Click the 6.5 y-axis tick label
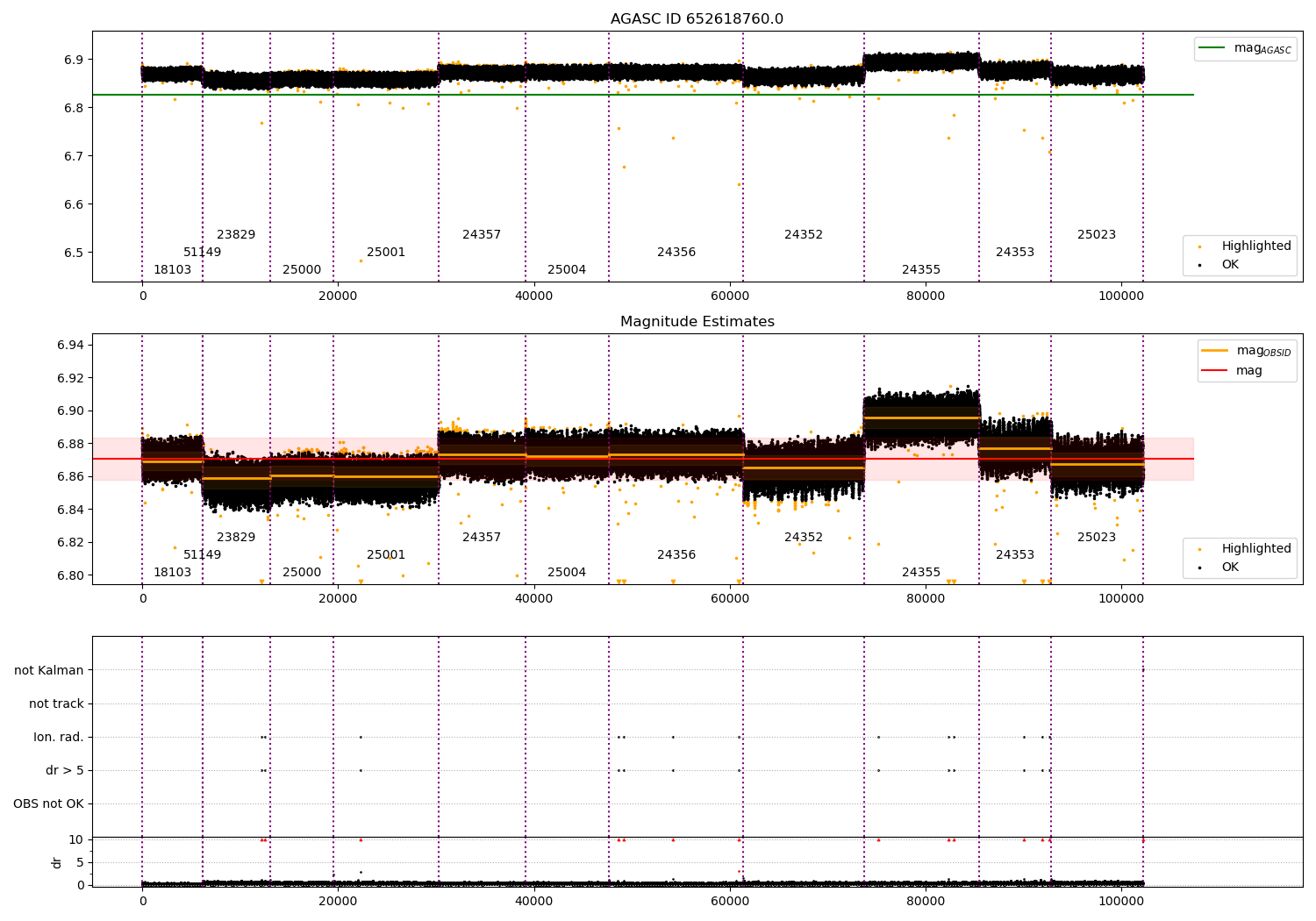Image resolution: width=1316 pixels, height=921 pixels. pyautogui.click(x=75, y=253)
